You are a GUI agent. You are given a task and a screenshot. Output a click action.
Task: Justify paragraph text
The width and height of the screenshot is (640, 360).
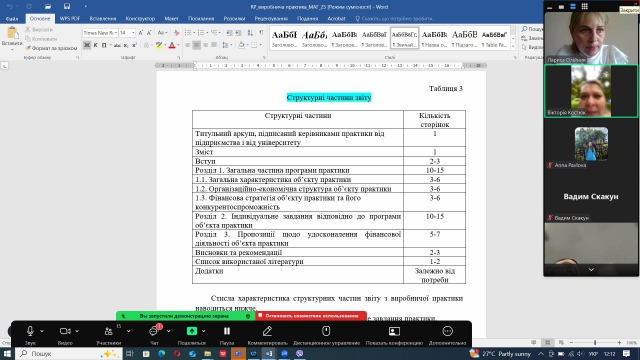tap(214, 45)
